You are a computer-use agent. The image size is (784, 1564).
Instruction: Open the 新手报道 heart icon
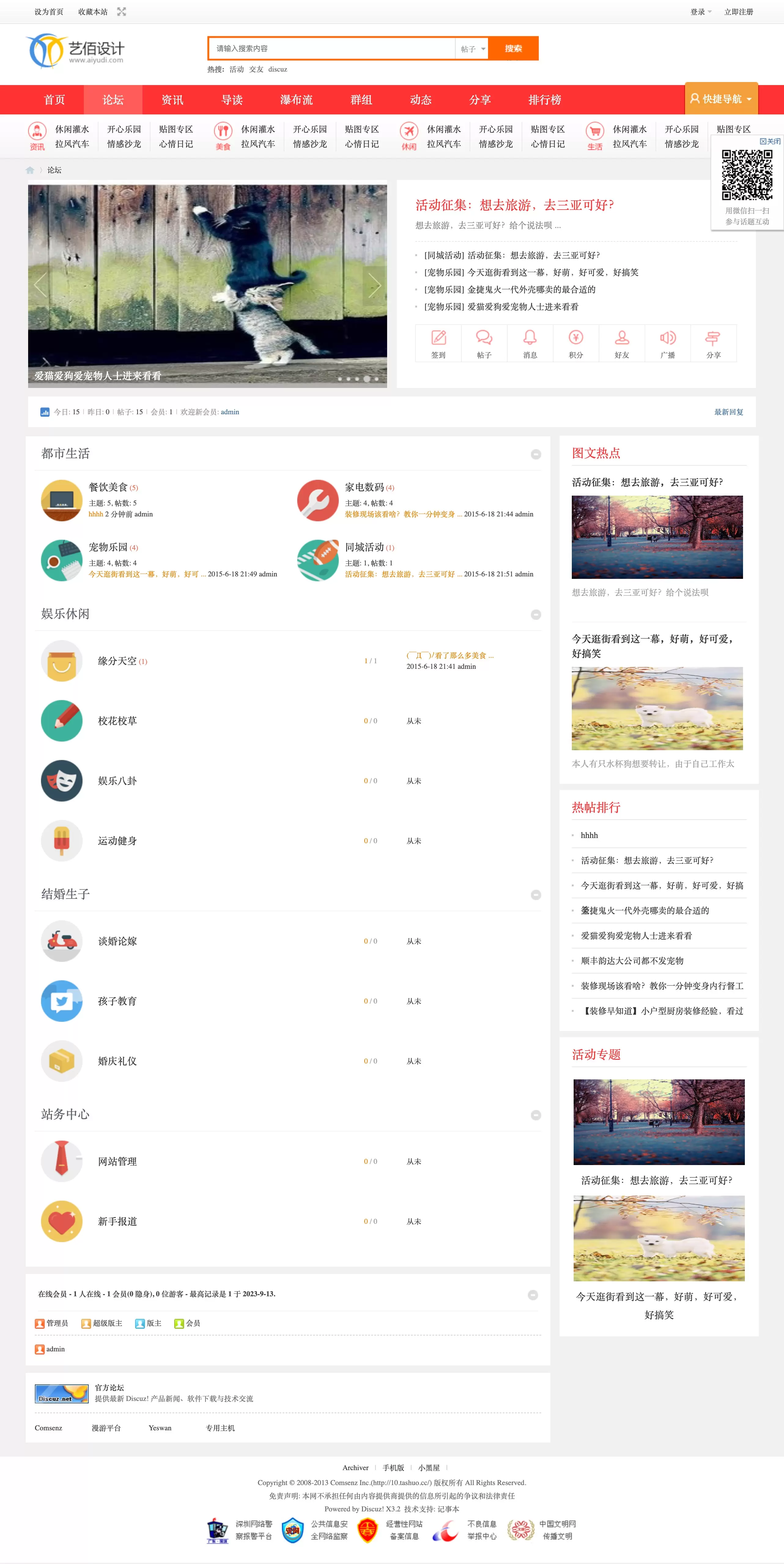tap(61, 1222)
